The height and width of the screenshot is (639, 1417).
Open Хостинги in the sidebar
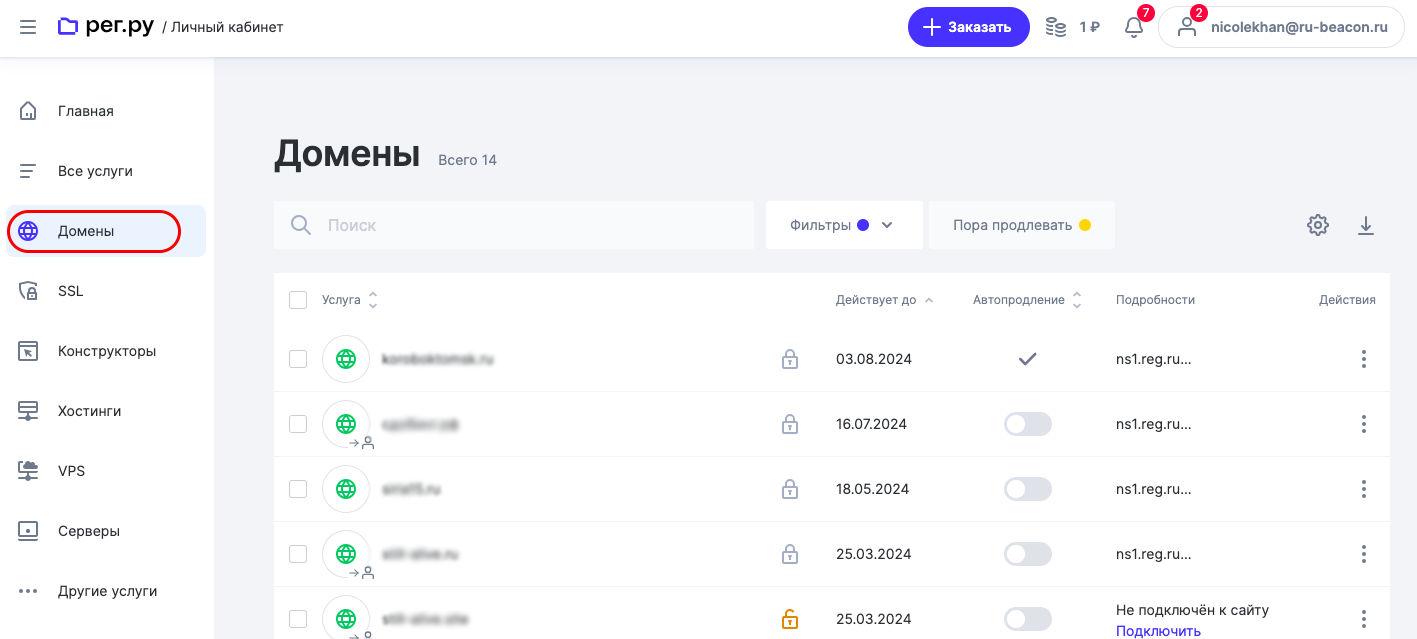click(89, 411)
